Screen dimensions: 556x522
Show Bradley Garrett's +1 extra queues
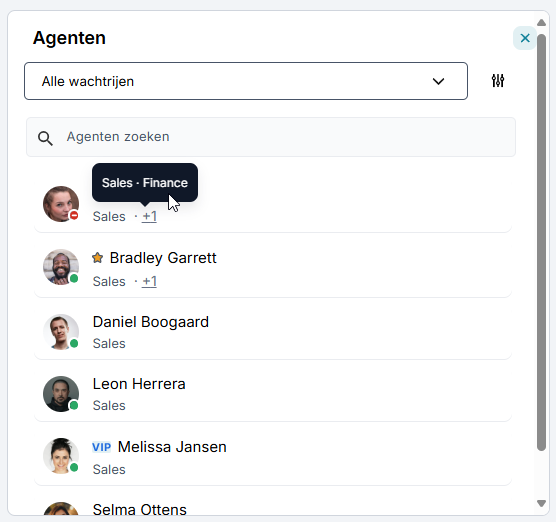149,281
